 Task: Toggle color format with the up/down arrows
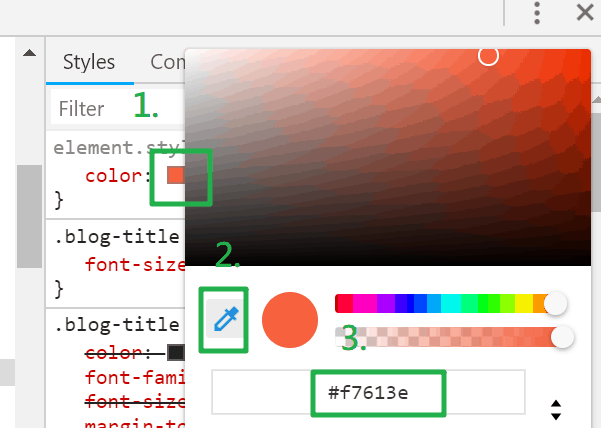tap(556, 410)
